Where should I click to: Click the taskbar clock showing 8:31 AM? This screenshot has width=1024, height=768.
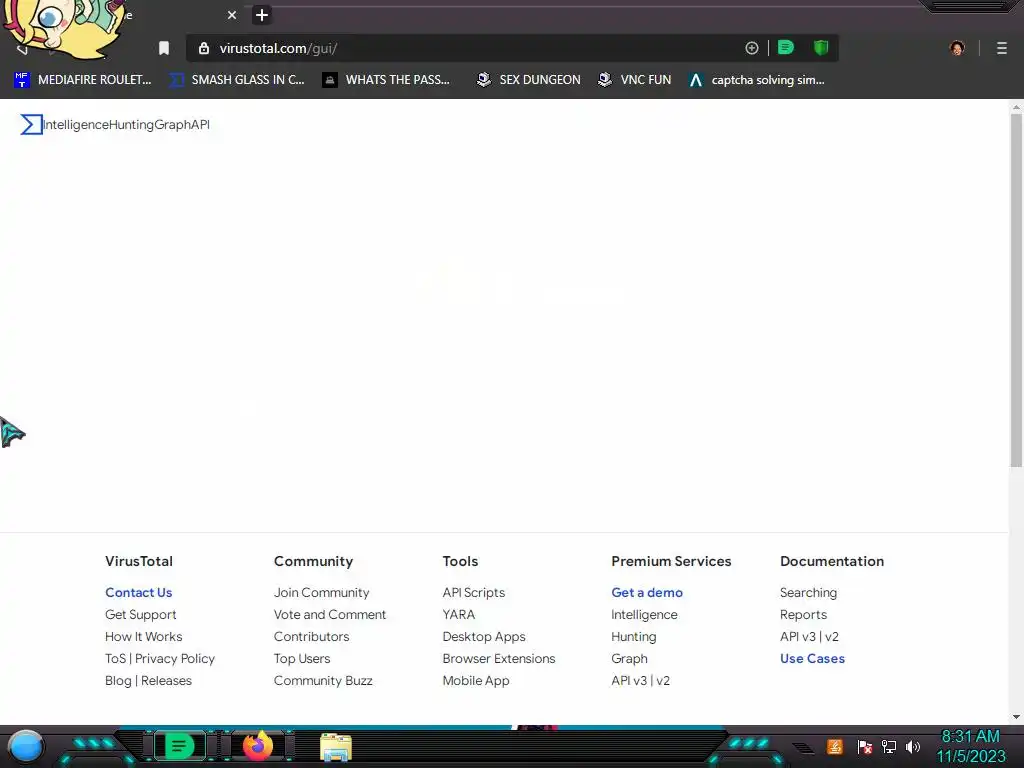click(x=970, y=746)
